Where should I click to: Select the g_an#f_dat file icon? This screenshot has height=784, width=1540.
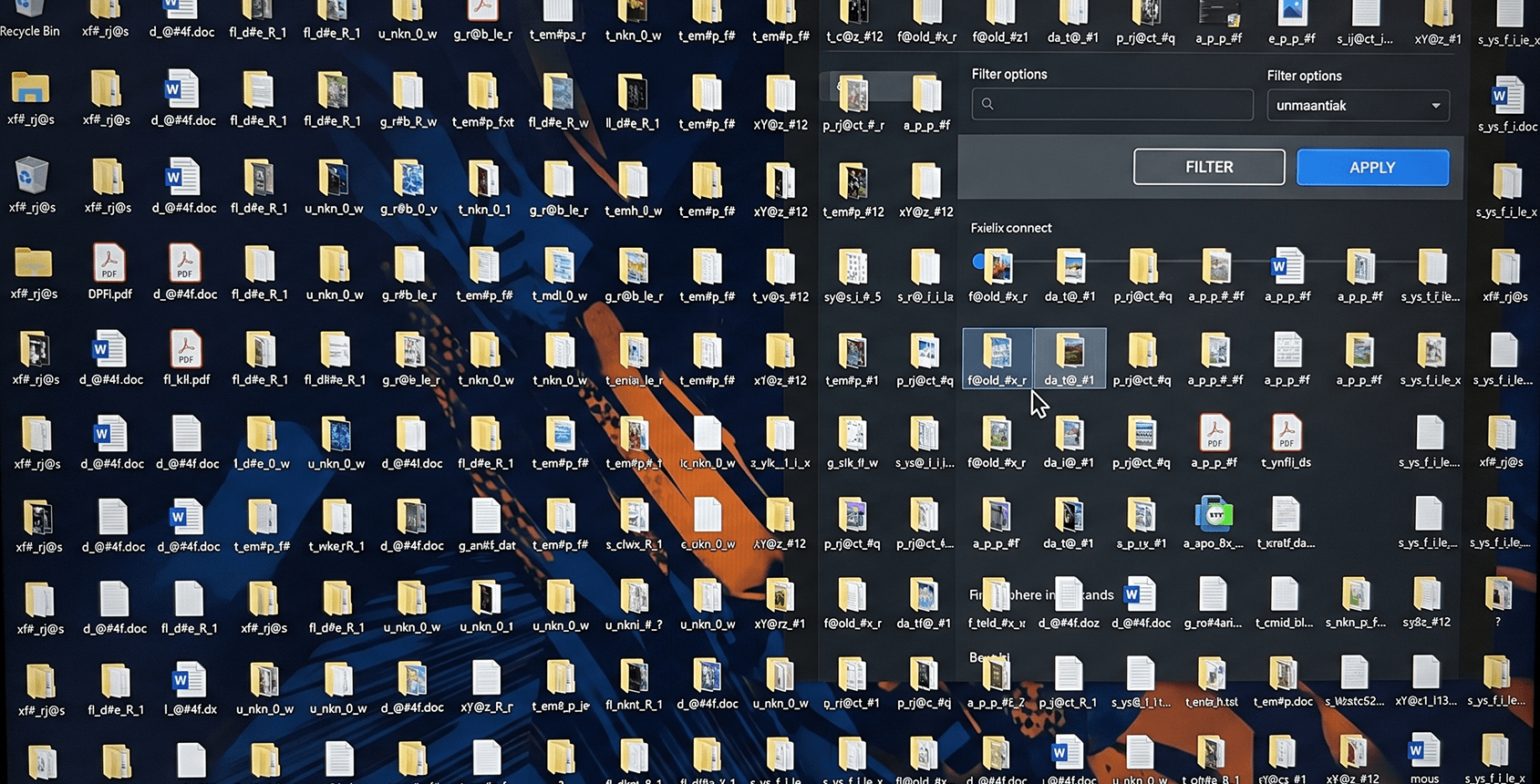pos(486,517)
